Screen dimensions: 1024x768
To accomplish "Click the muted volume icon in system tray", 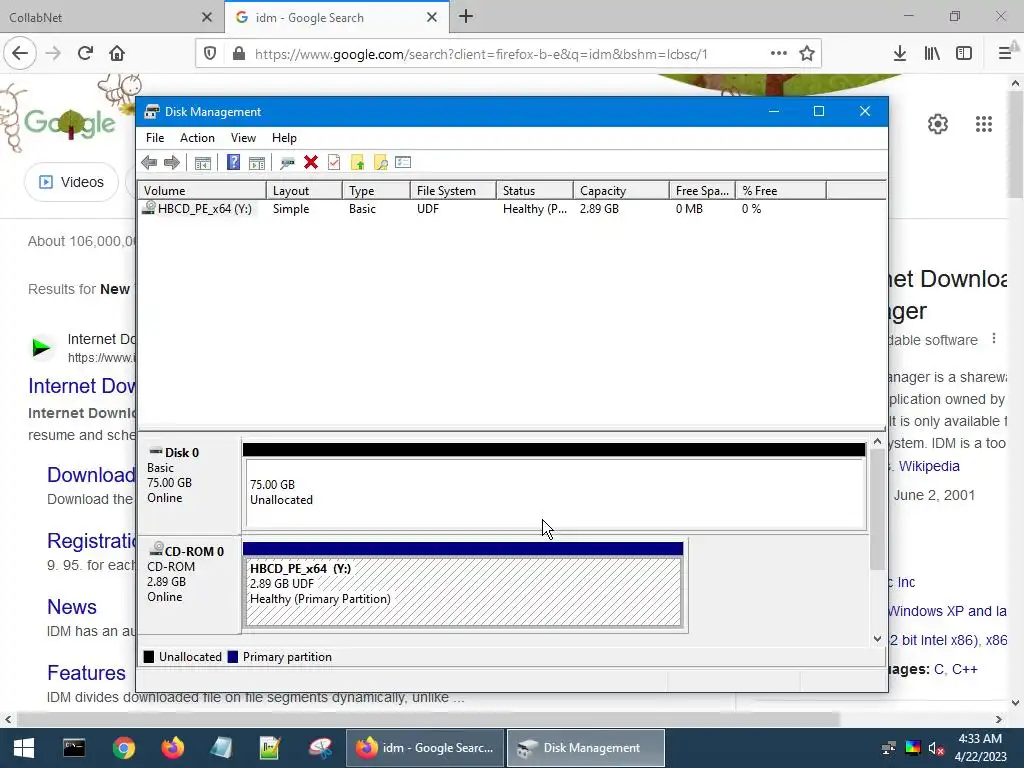I will click(936, 748).
